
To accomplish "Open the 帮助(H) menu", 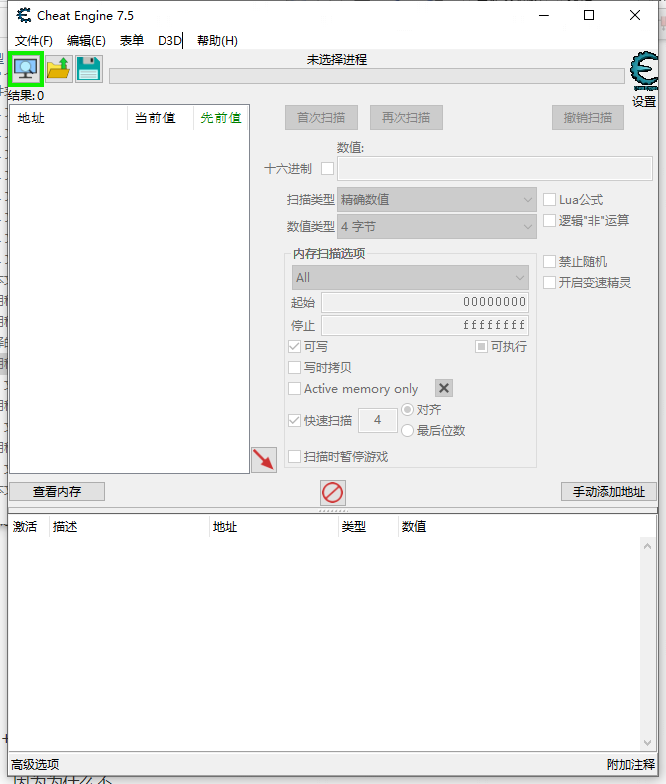I will [x=217, y=40].
